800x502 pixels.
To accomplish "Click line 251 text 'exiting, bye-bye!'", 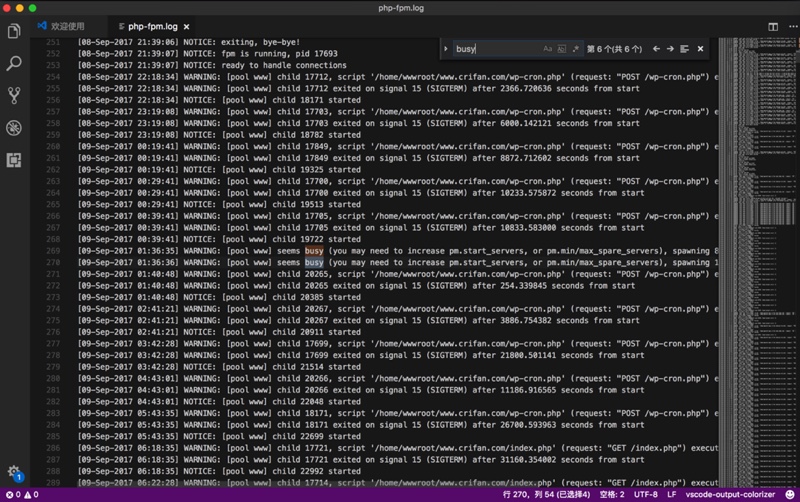I will point(261,42).
